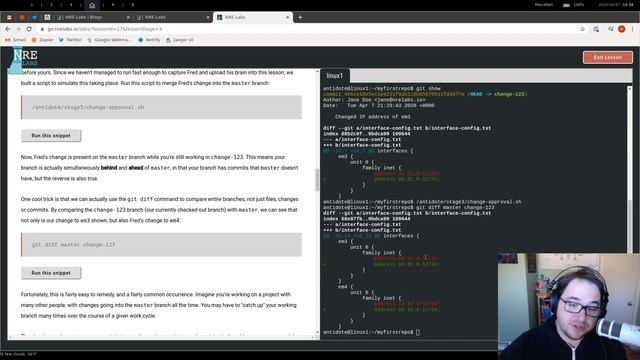Click the terminal prompt at the bottom line
This screenshot has height=360, width=640.
(371, 332)
